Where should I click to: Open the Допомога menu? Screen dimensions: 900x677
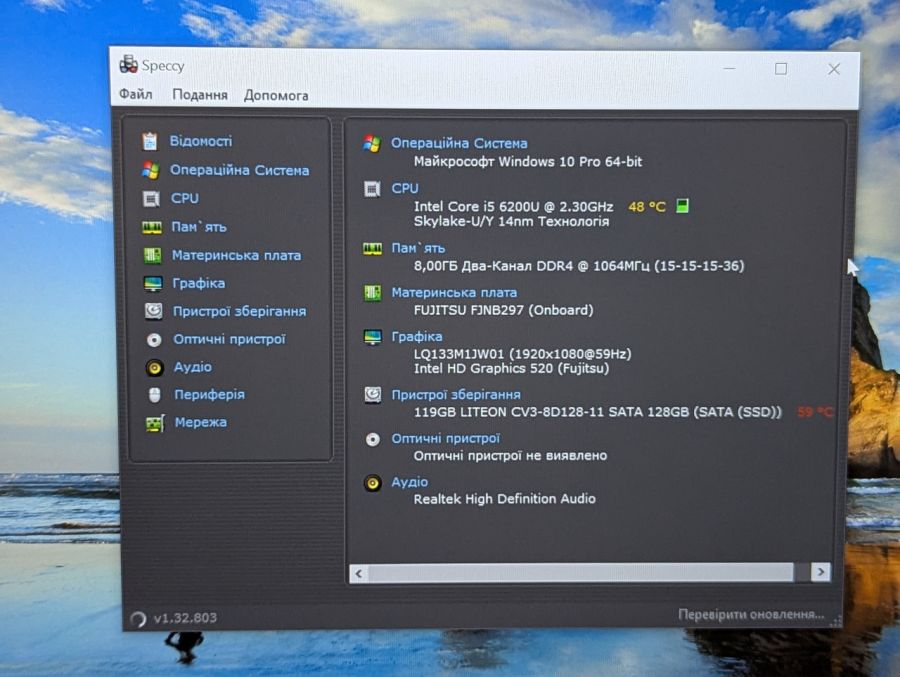point(276,95)
